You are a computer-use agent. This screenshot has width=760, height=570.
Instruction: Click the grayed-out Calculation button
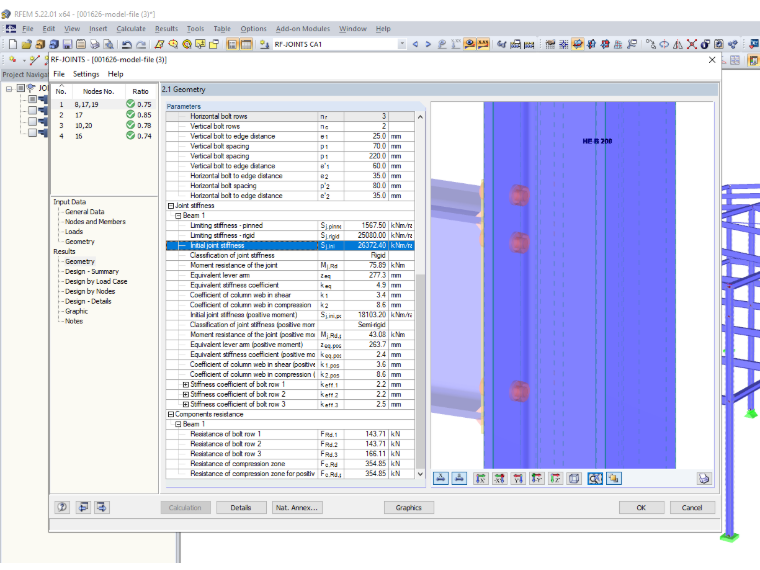pos(185,507)
